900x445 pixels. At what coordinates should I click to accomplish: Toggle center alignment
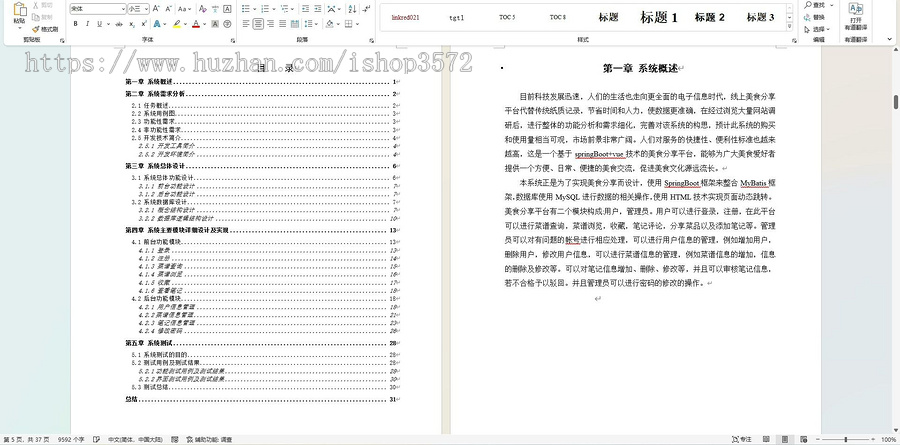click(x=258, y=24)
